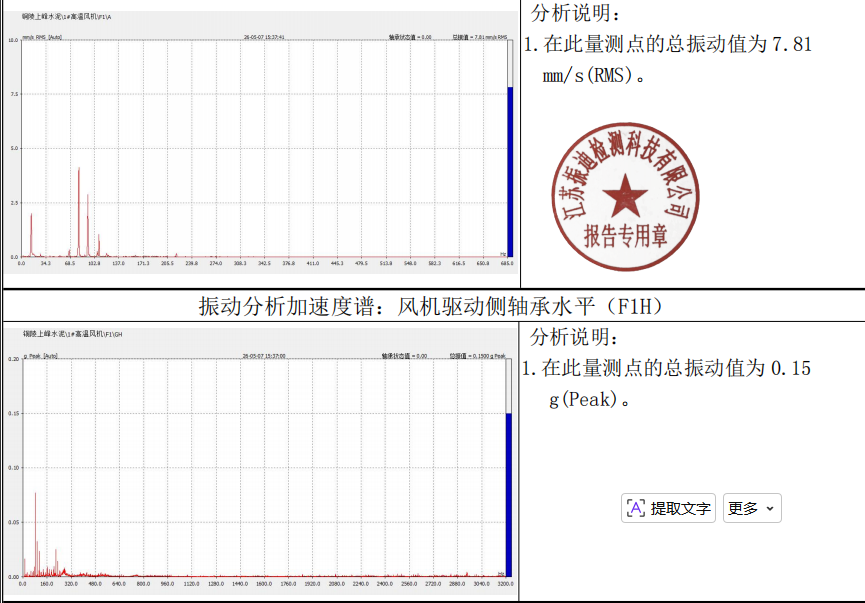Click the timestamp 26-05-07 15:37:41
Viewport: 865px width, 603px height.
pyautogui.click(x=264, y=37)
